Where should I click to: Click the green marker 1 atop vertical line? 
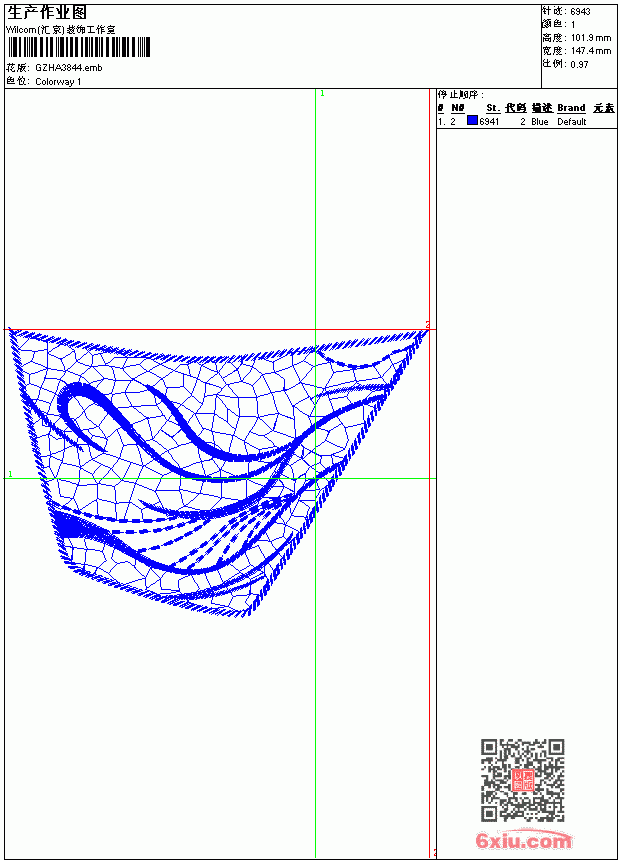tap(322, 94)
